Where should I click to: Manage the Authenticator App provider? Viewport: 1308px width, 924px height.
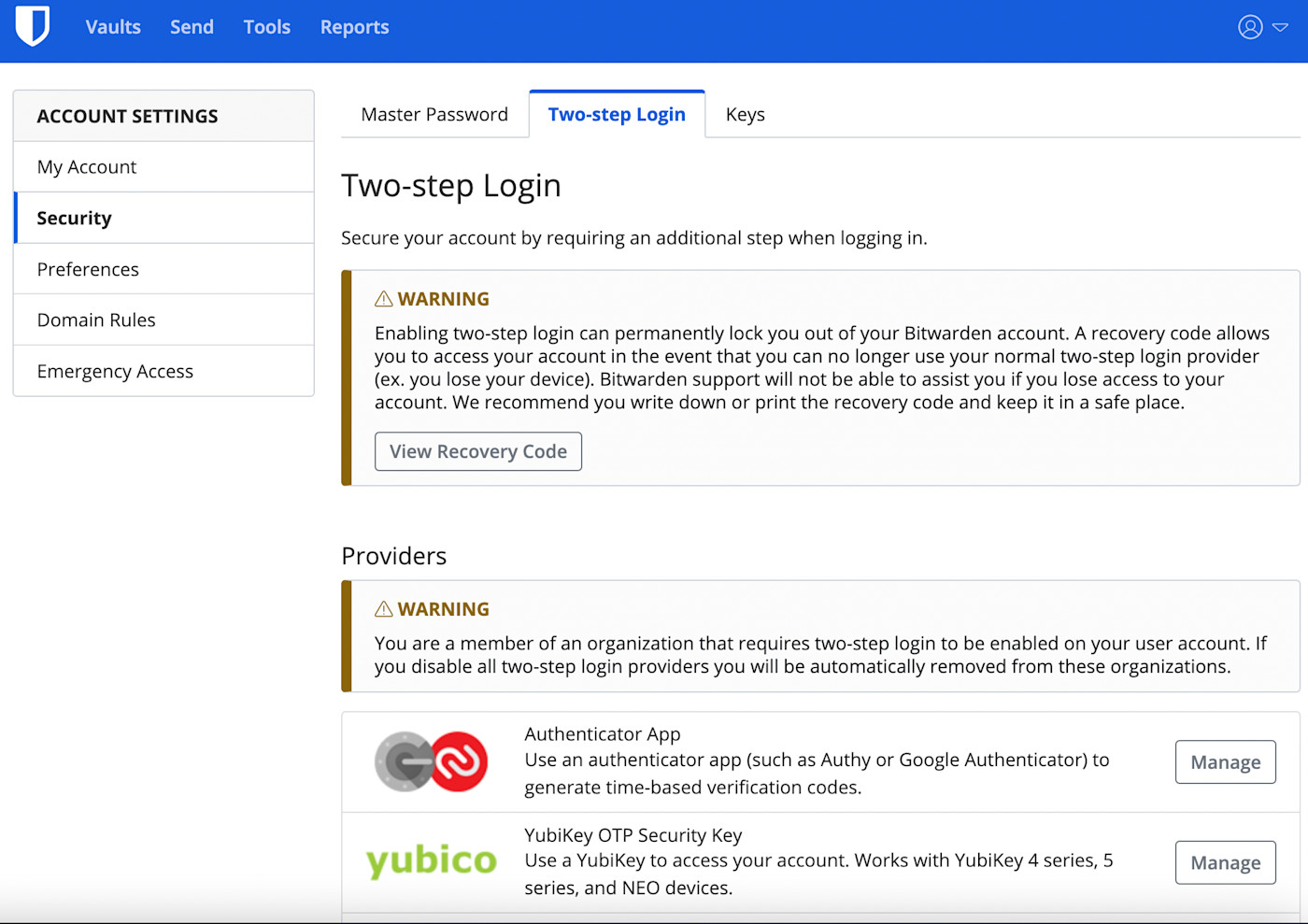coord(1225,761)
